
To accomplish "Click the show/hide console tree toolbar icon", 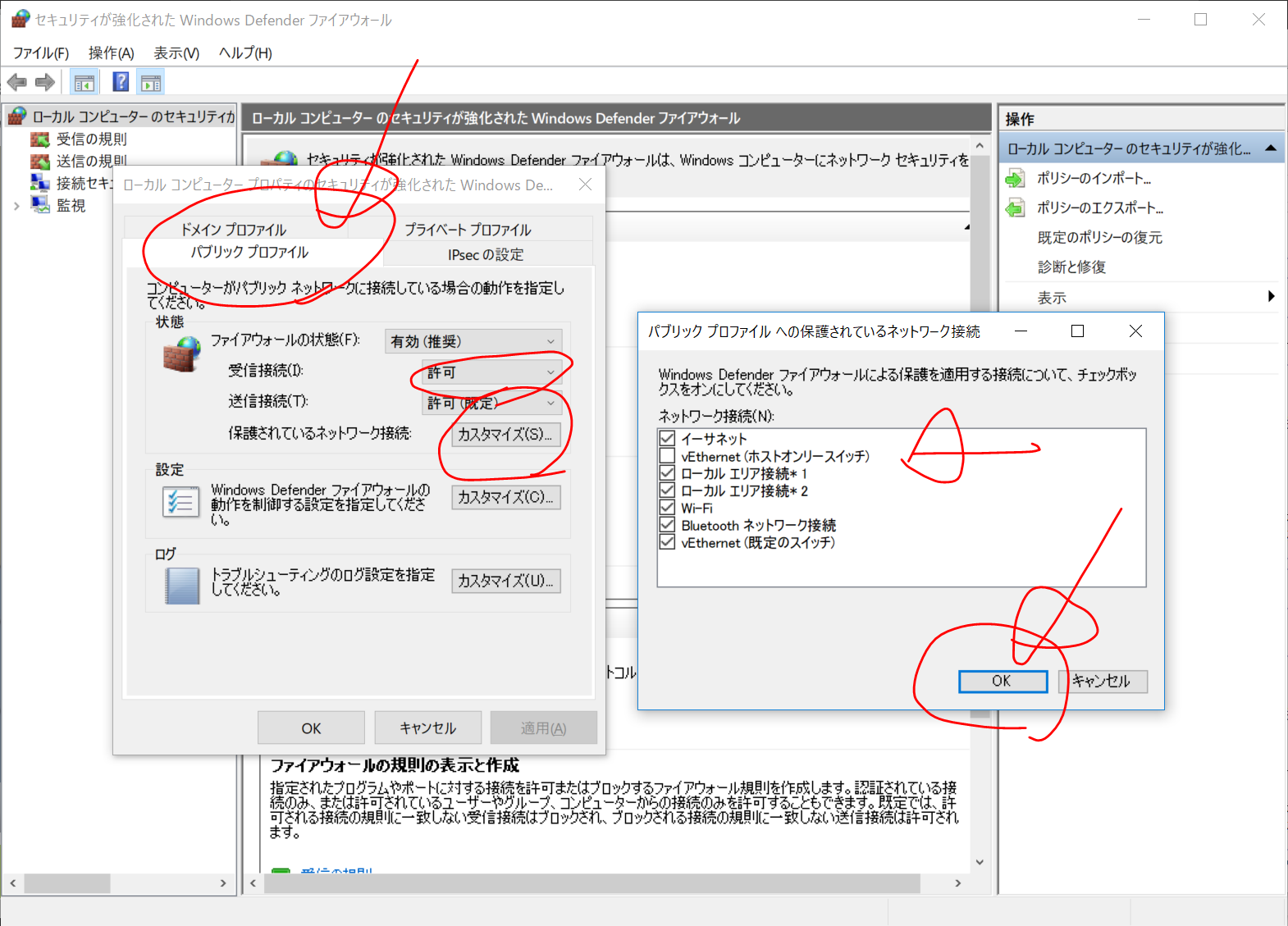I will (84, 82).
